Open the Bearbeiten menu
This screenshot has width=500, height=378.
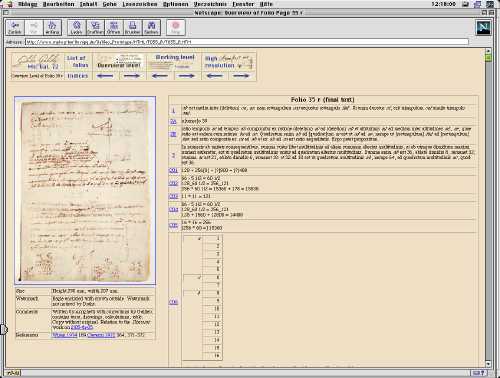tap(58, 4)
